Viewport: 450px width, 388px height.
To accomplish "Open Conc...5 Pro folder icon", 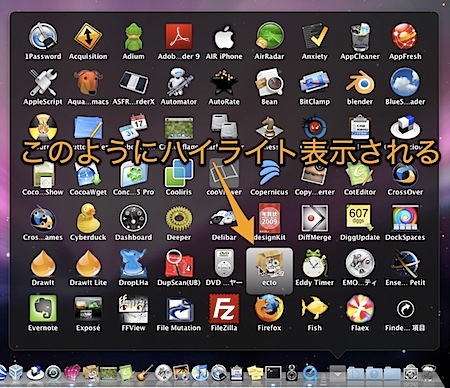I will pos(133,175).
